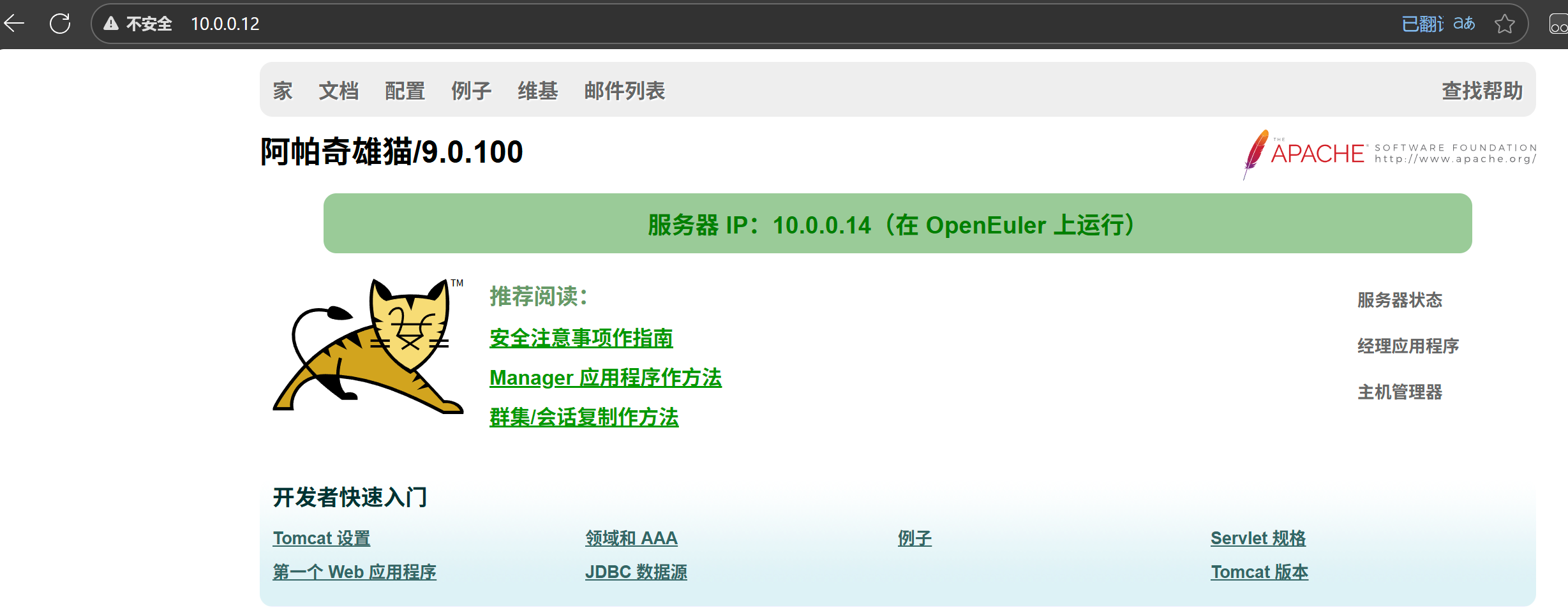Click the 不安全 security label

coord(149,24)
